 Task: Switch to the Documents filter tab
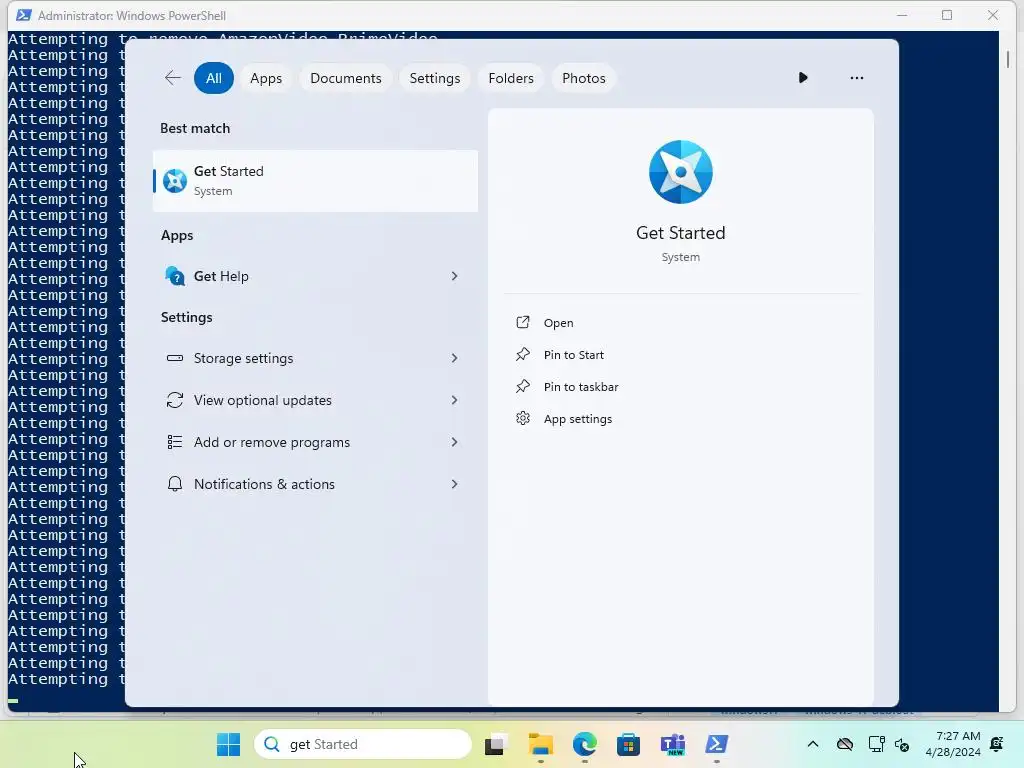(345, 78)
